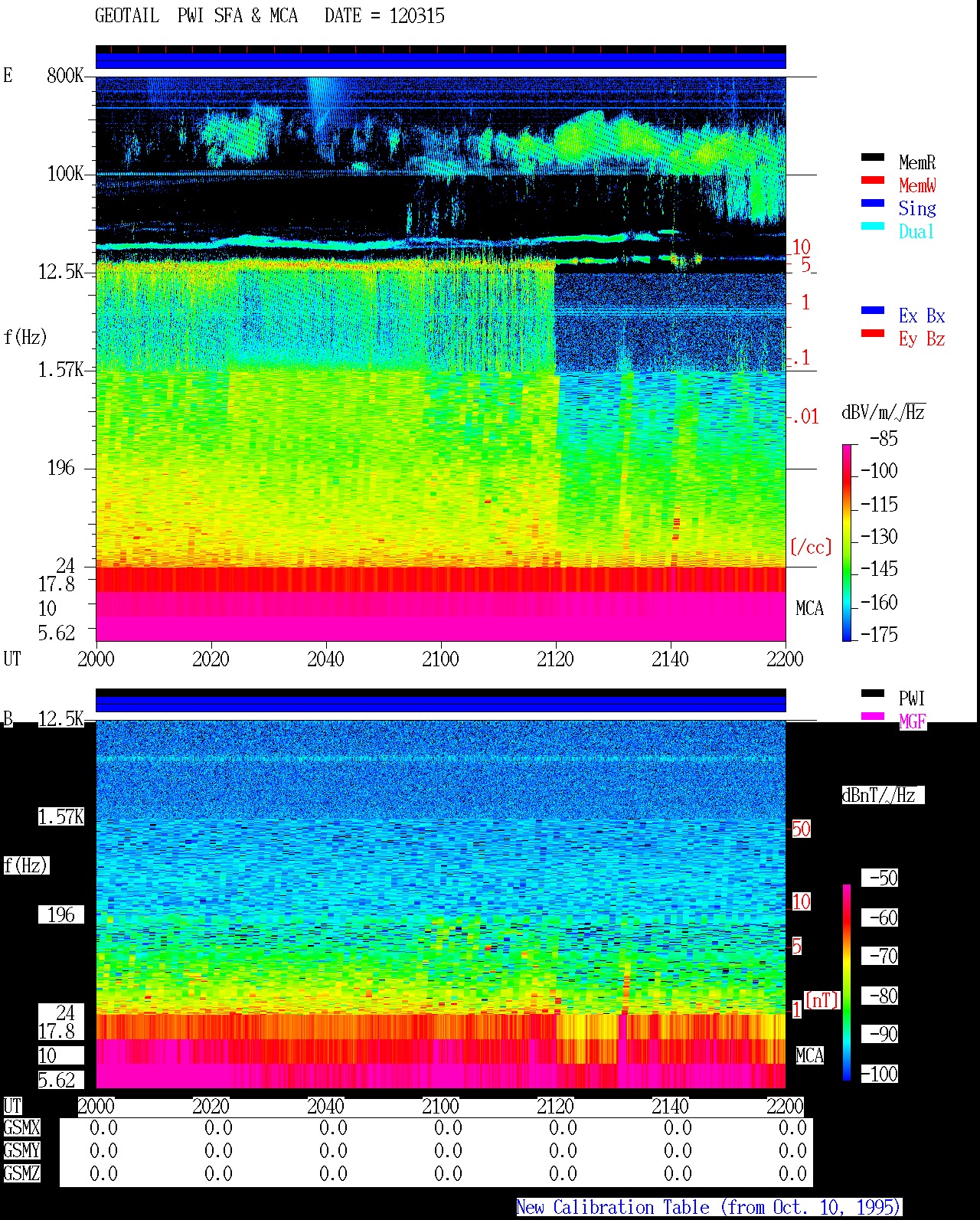Click the 2100 tick on the E panel time axis

pyautogui.click(x=440, y=659)
